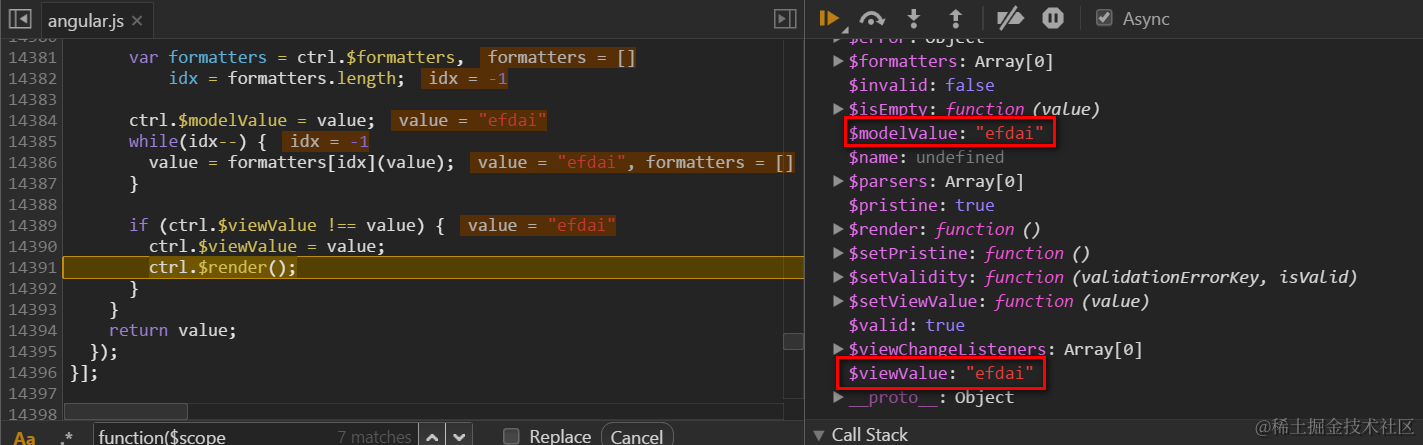Click the '7 matches' search counter

pyautogui.click(x=374, y=437)
